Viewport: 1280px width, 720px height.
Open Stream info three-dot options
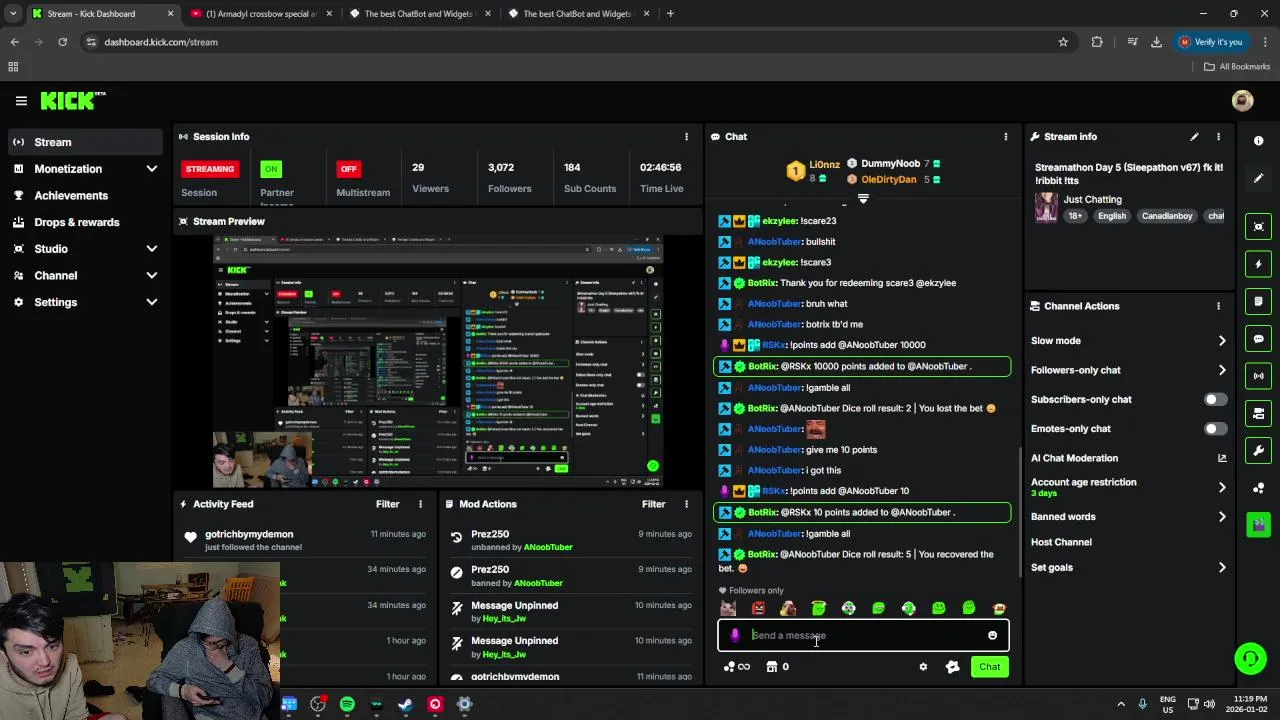point(1218,137)
